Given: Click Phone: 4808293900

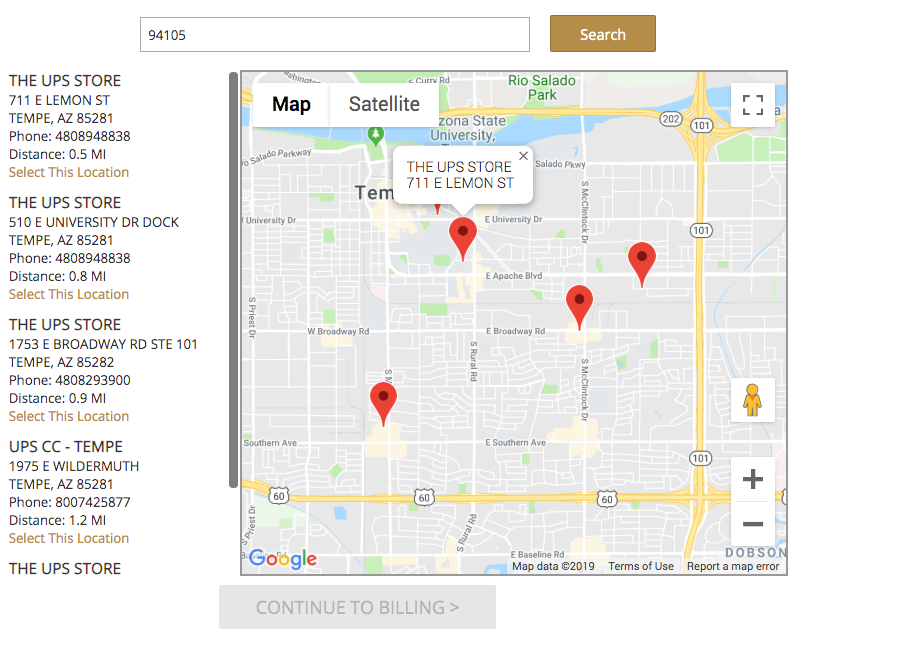Looking at the screenshot, I should [x=70, y=380].
